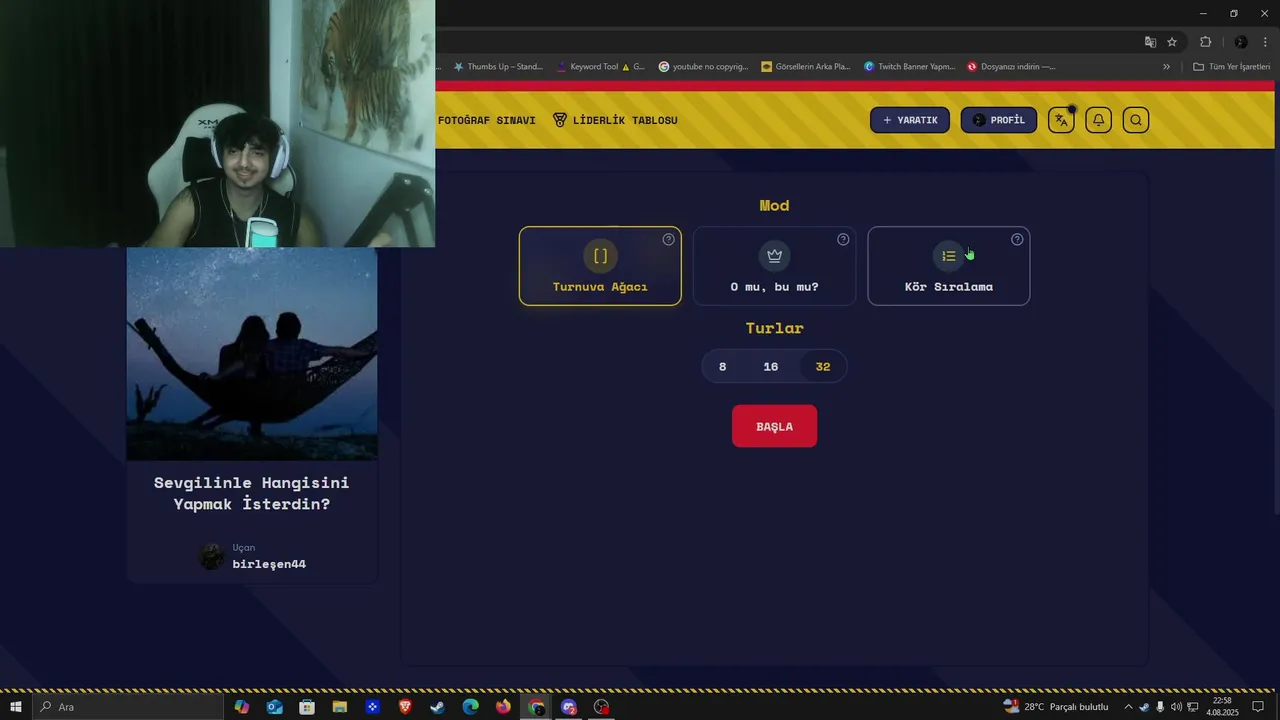
Task: Open the Görsellerin Arka Pla... bookmark
Action: (x=806, y=67)
